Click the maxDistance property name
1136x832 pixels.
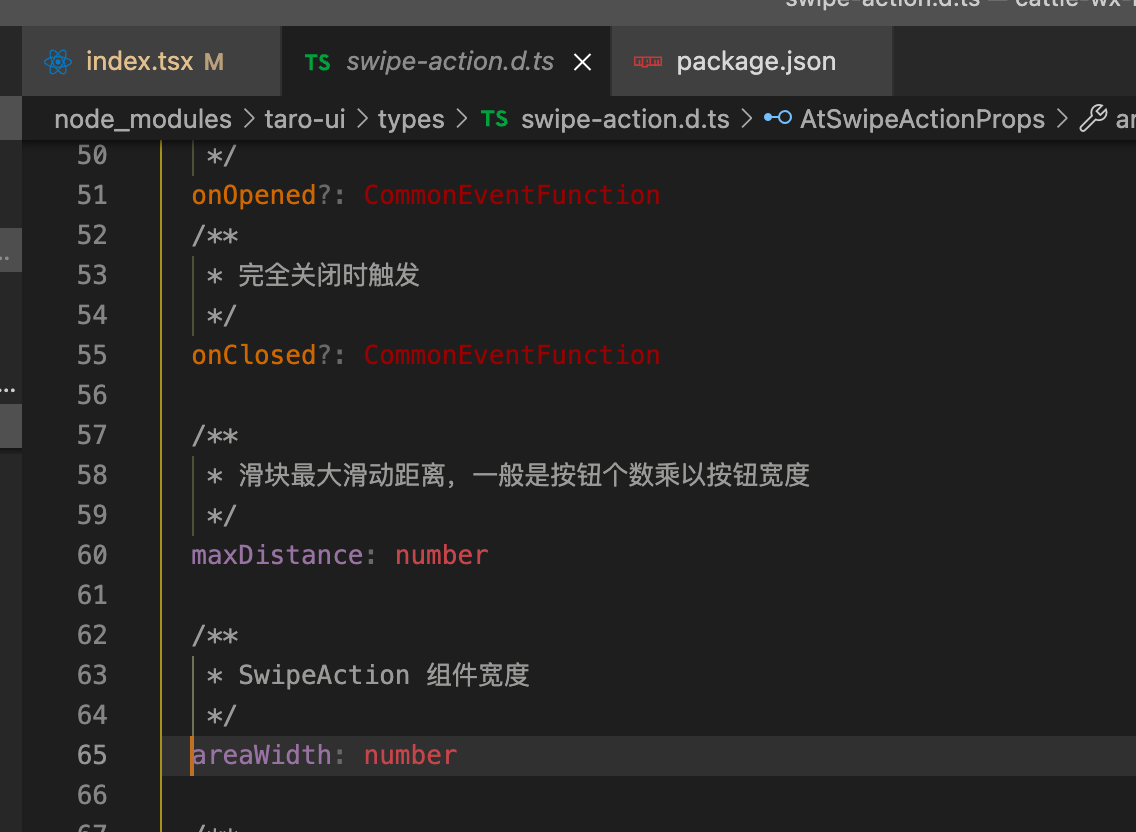click(x=277, y=555)
